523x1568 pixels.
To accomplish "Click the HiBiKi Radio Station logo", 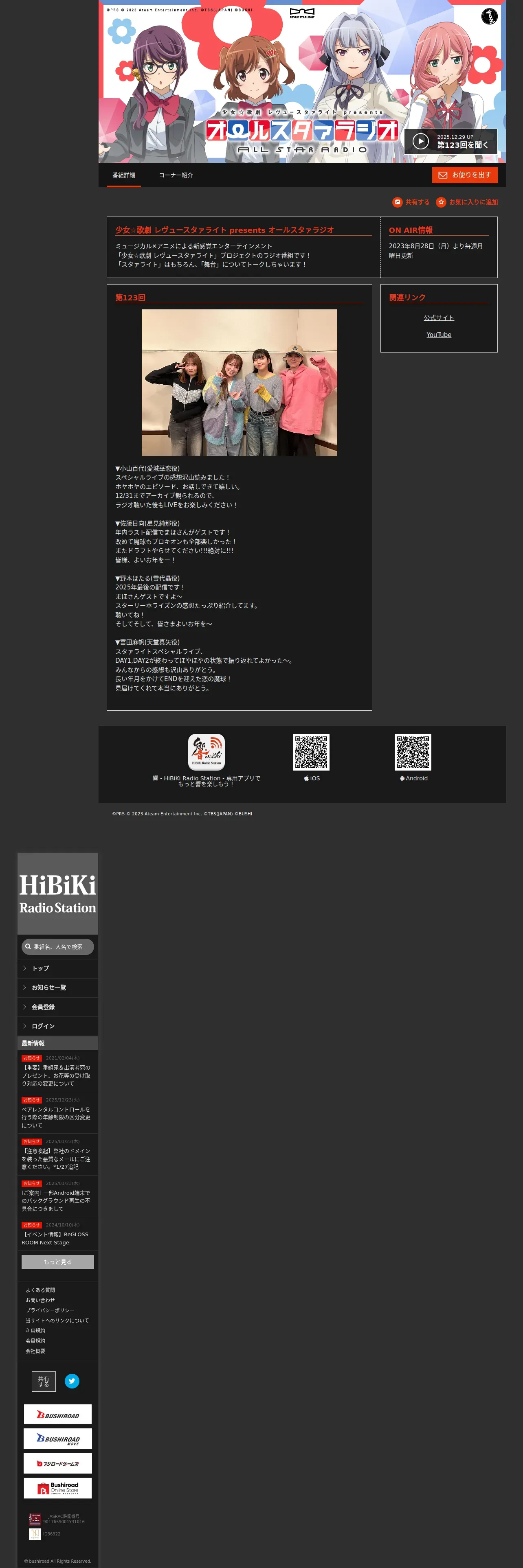I will coord(58,893).
